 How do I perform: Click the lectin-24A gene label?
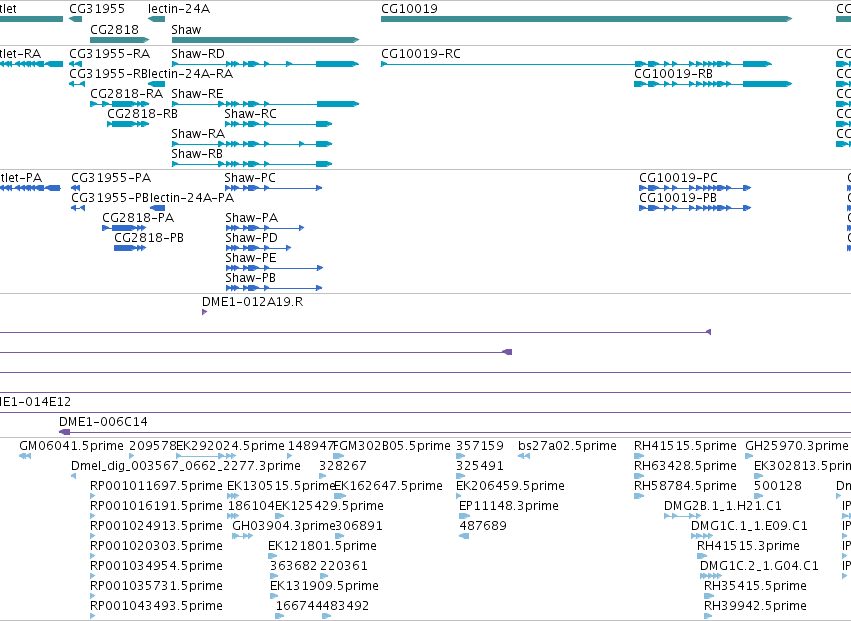pyautogui.click(x=179, y=9)
